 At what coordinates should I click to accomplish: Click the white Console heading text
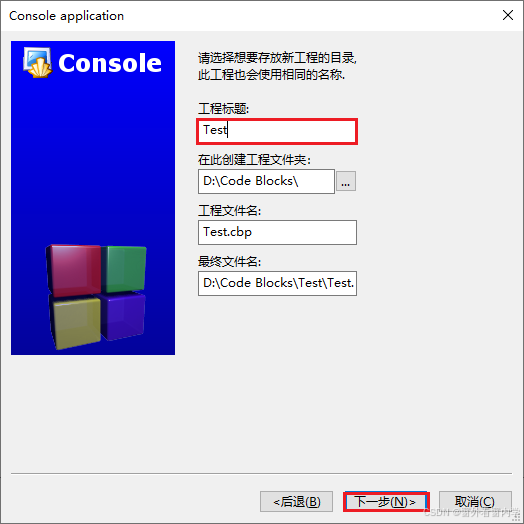[x=110, y=63]
